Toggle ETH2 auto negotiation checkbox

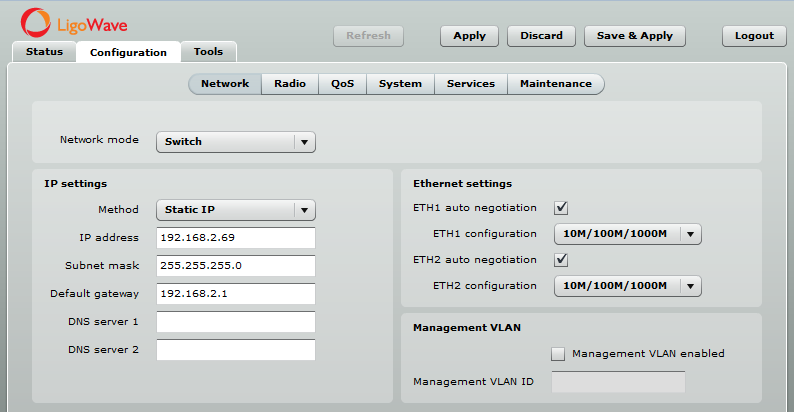click(x=561, y=260)
